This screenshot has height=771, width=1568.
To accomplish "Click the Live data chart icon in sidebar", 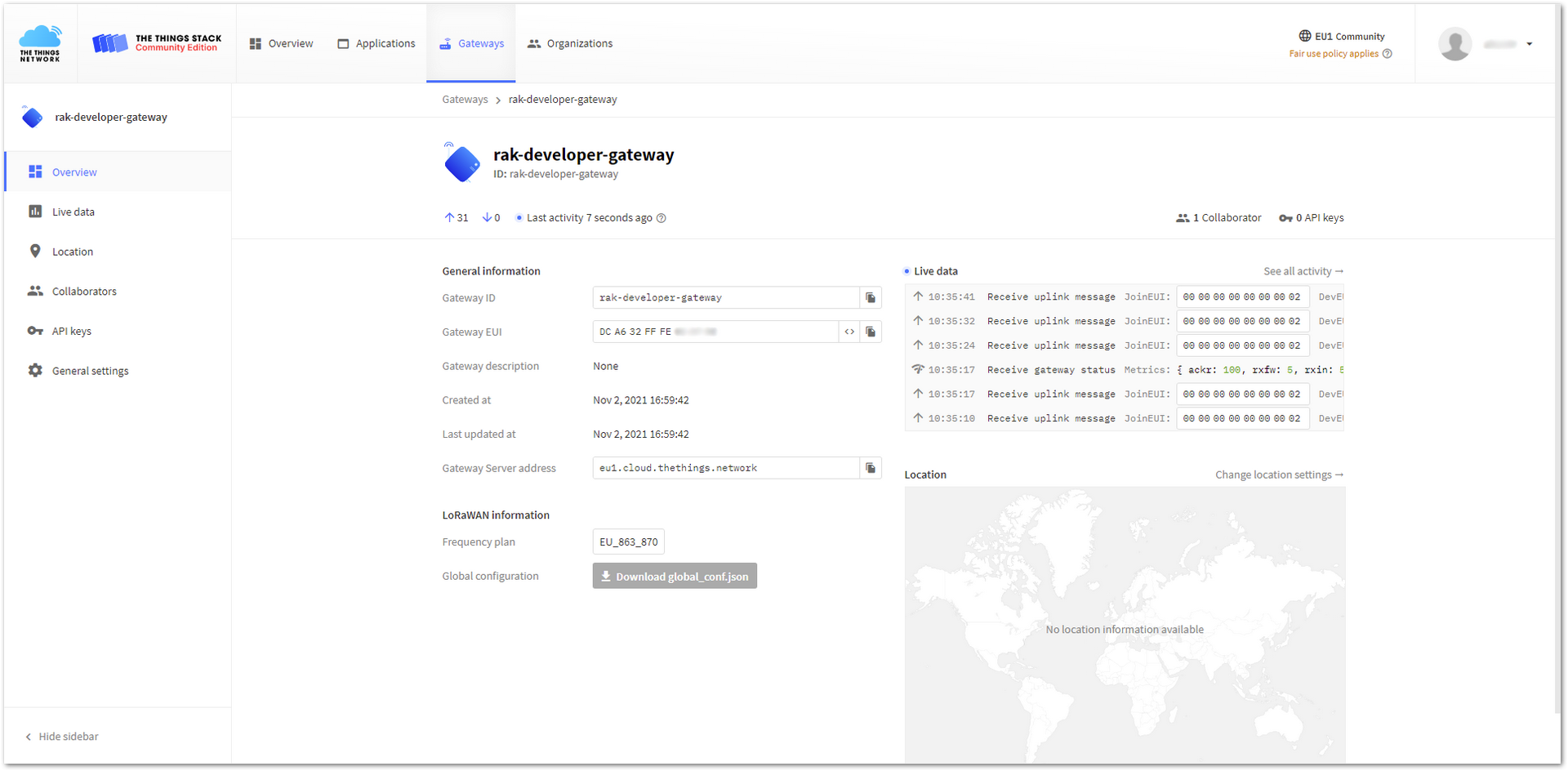I will (x=35, y=212).
